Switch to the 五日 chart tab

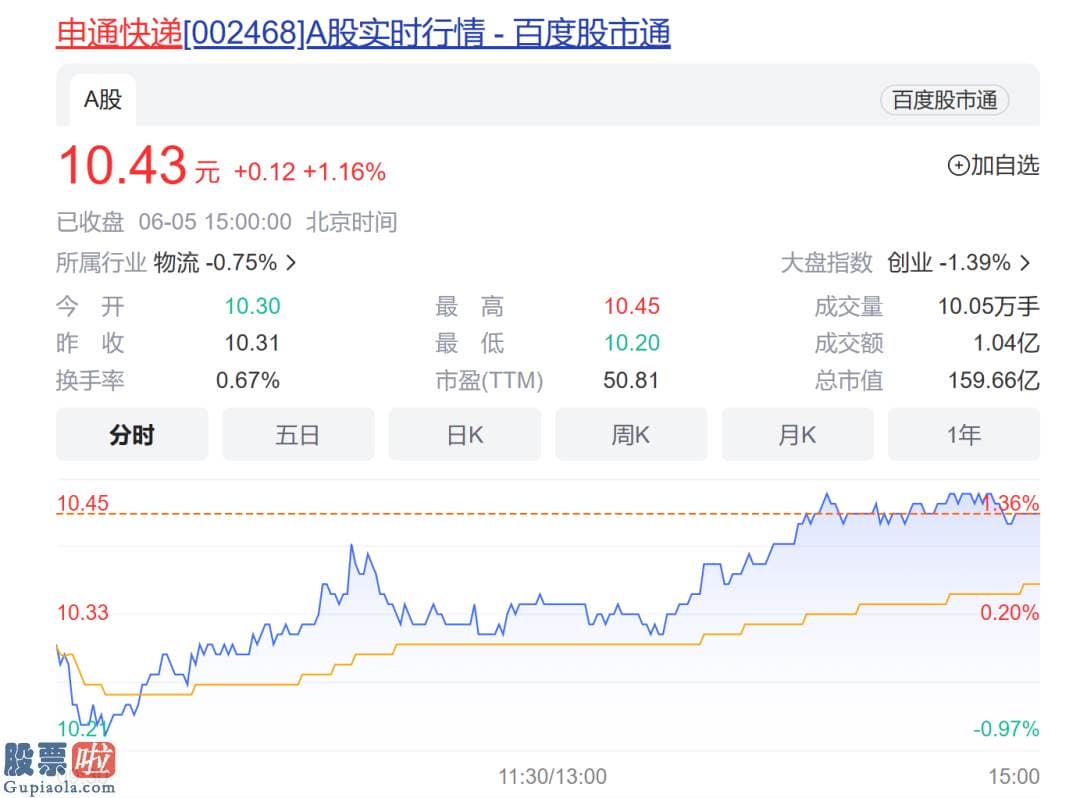[298, 434]
